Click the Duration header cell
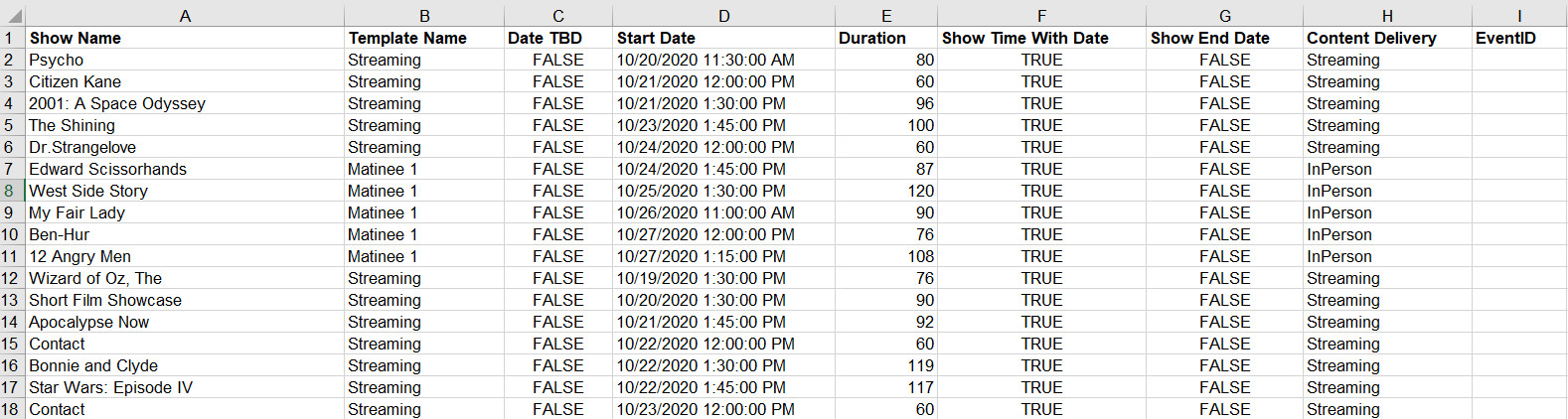The image size is (1568, 419). tap(886, 38)
